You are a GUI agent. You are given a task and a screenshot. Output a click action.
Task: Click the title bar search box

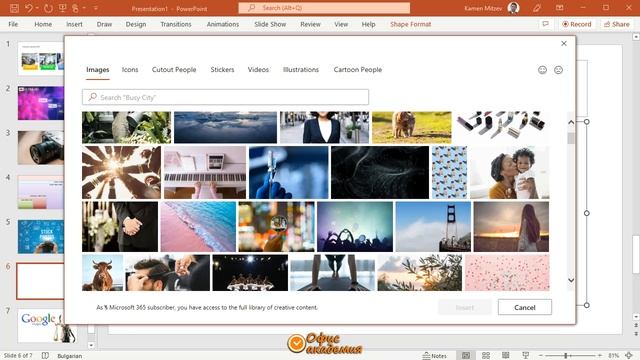click(x=324, y=8)
